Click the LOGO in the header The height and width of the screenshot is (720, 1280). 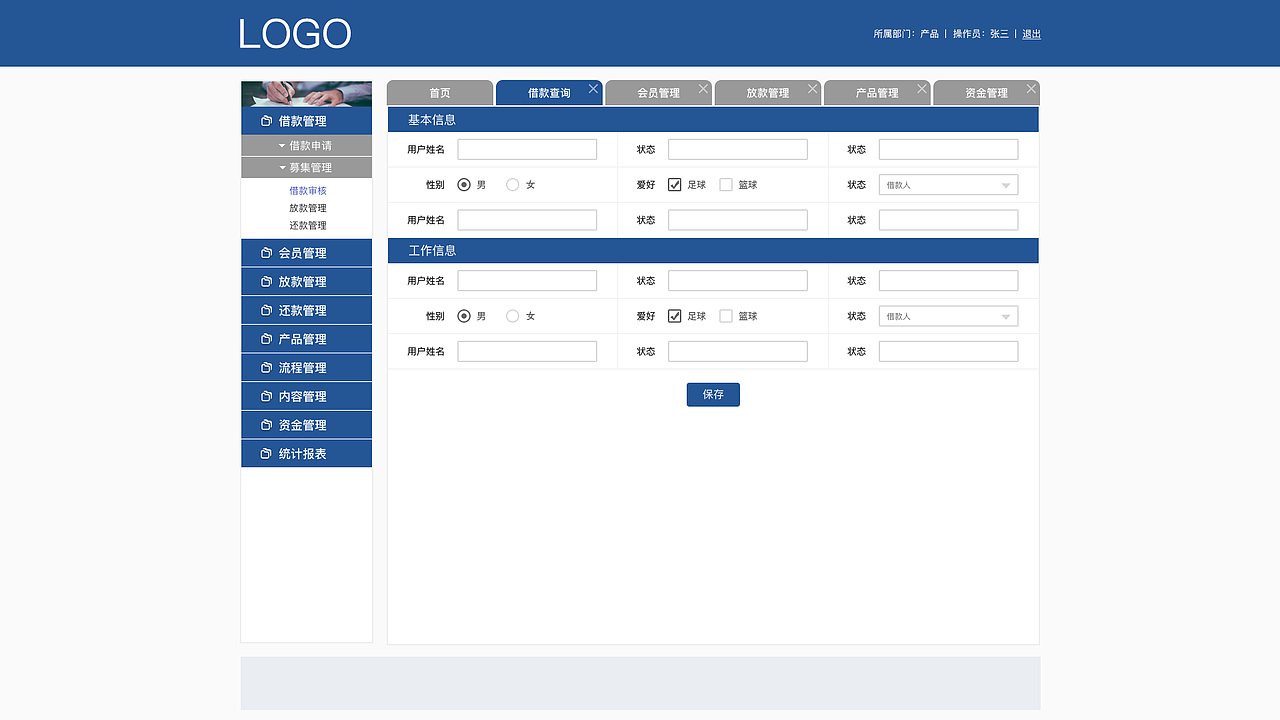(x=295, y=34)
